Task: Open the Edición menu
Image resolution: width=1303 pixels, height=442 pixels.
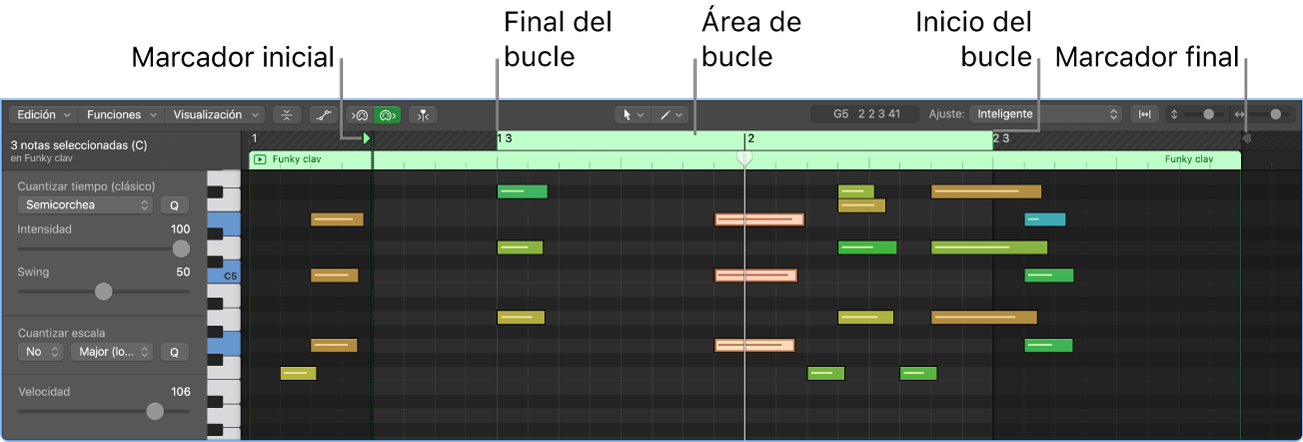Action: coord(44,115)
